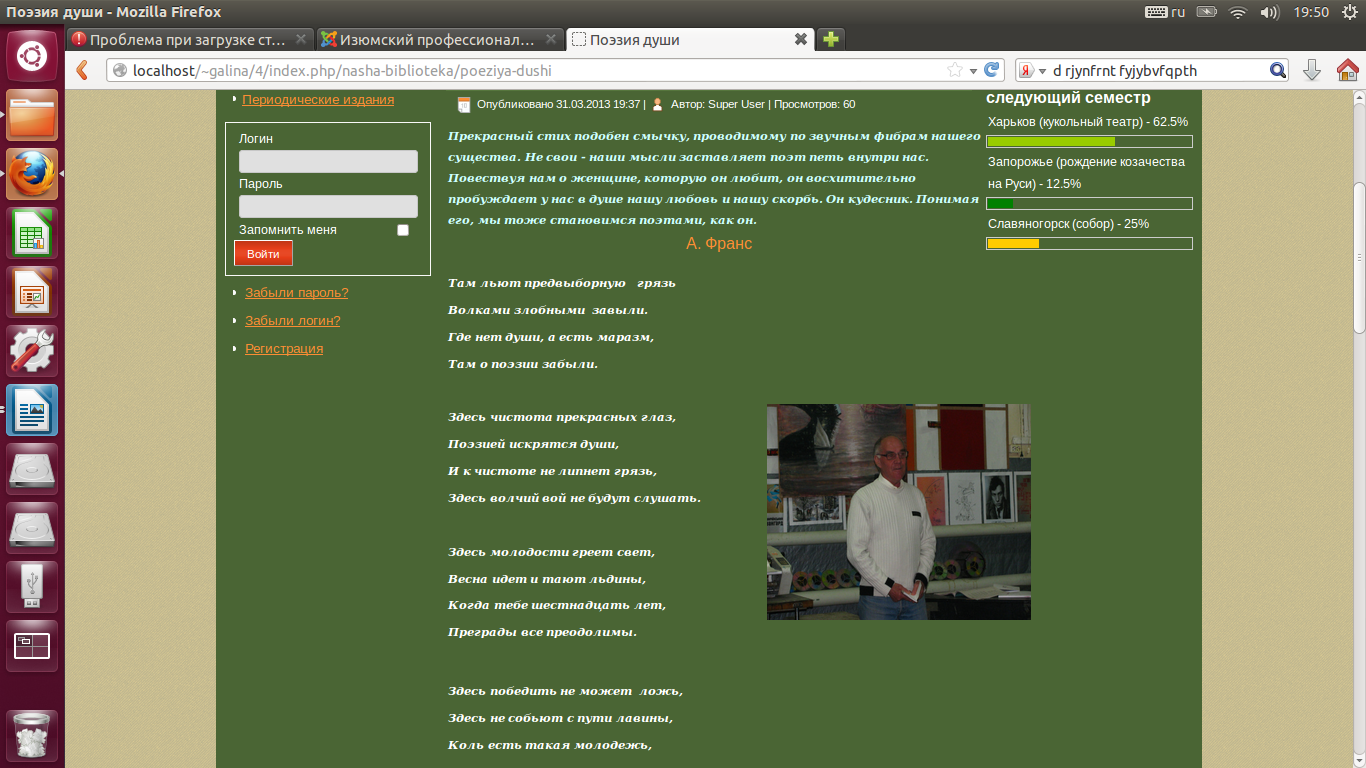This screenshot has height=768, width=1366.
Task: Click Опубликовано 31.03.2013 19:37 text
Action: tap(558, 104)
